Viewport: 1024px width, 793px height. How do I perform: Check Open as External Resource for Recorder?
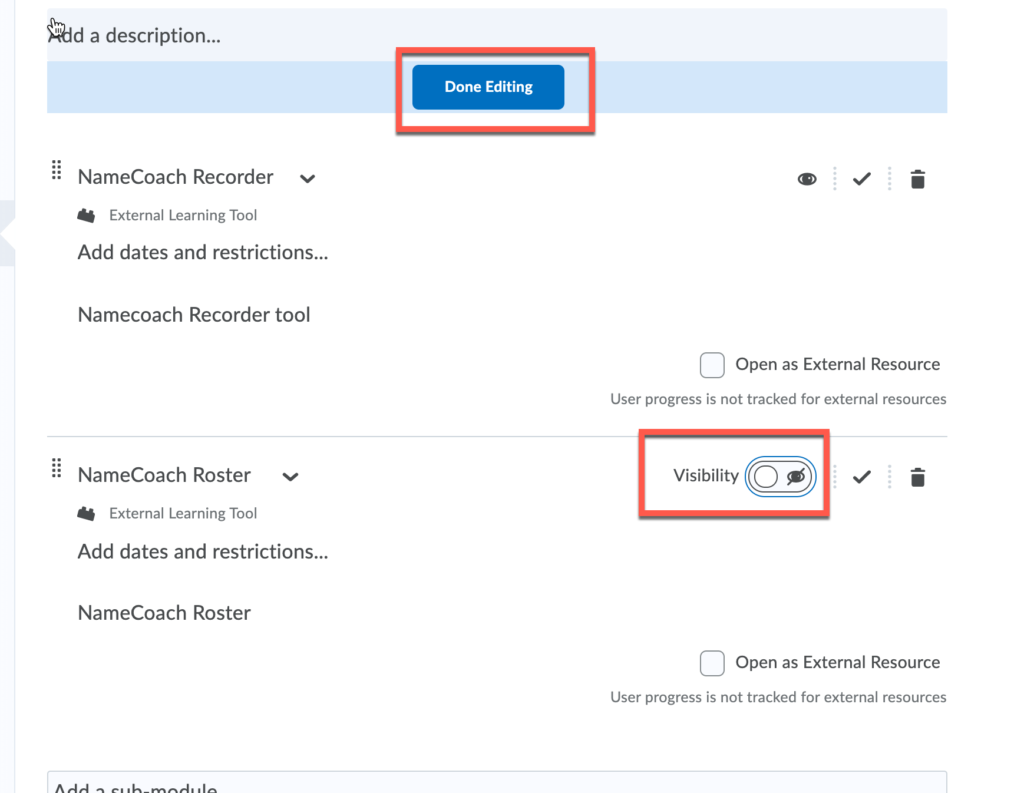tap(712, 365)
